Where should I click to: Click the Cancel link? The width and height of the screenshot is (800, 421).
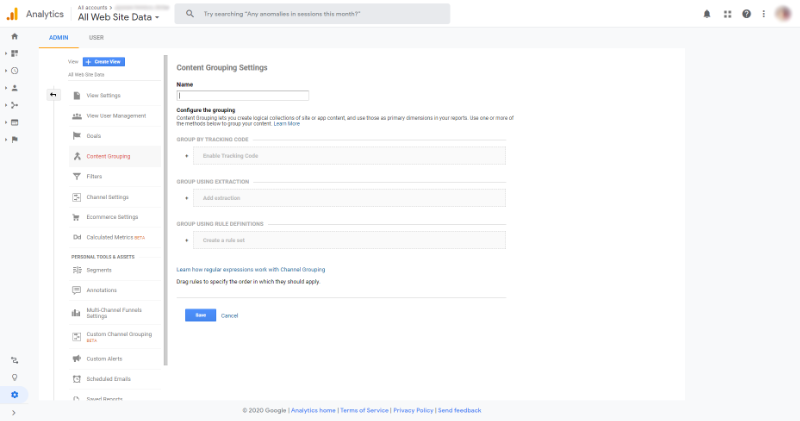[230, 316]
